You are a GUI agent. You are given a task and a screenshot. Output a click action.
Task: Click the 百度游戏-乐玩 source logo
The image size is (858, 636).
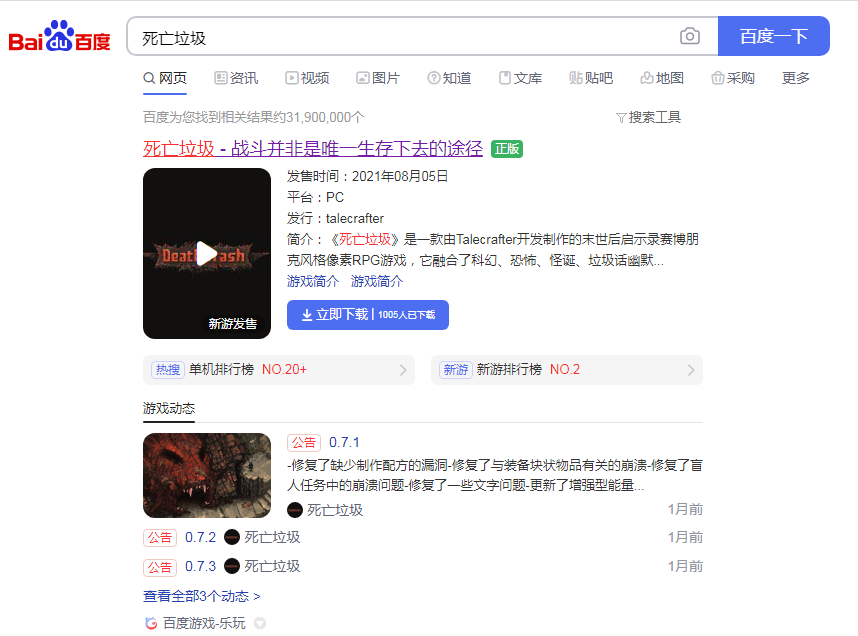[x=151, y=623]
